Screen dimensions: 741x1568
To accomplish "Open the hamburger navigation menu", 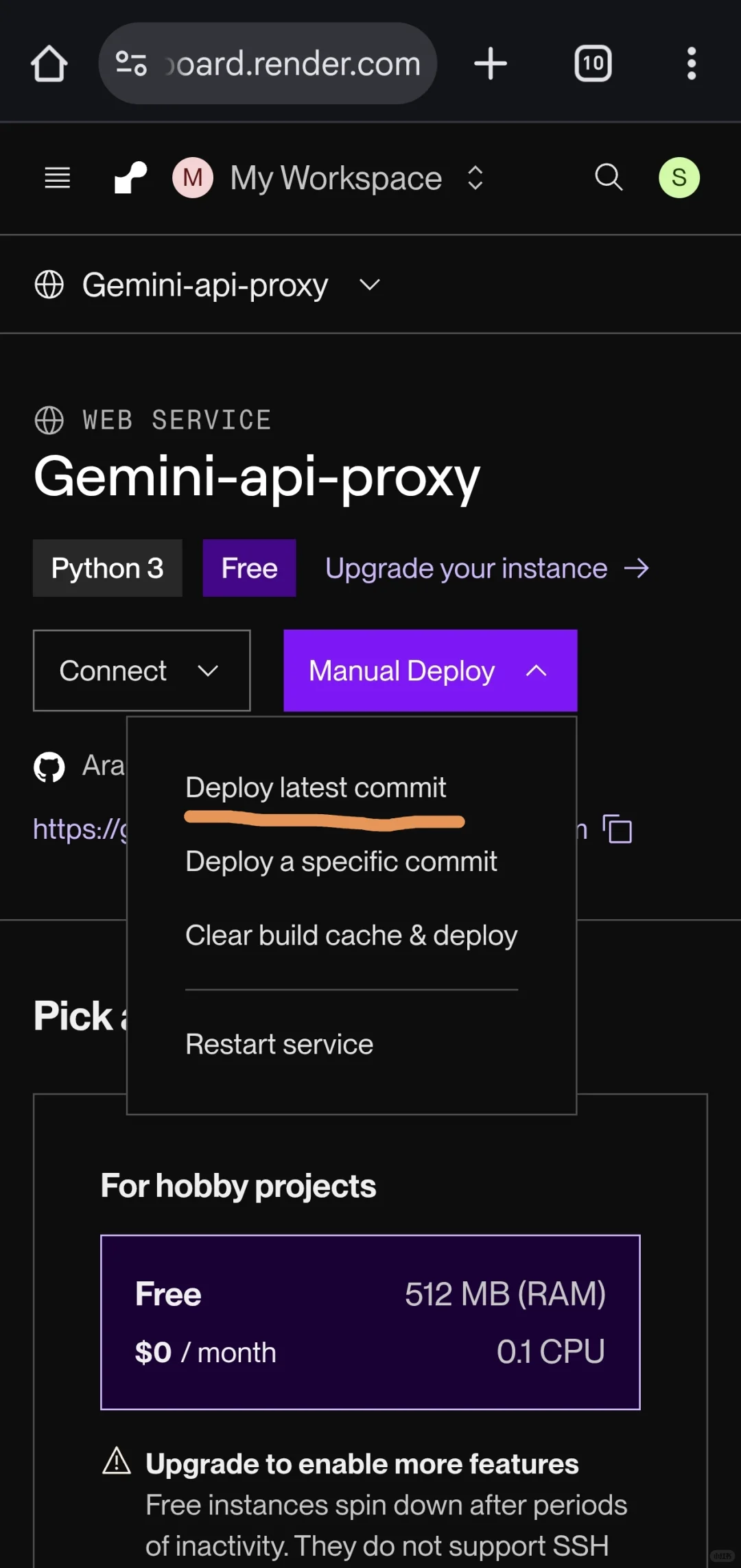I will pyautogui.click(x=58, y=178).
